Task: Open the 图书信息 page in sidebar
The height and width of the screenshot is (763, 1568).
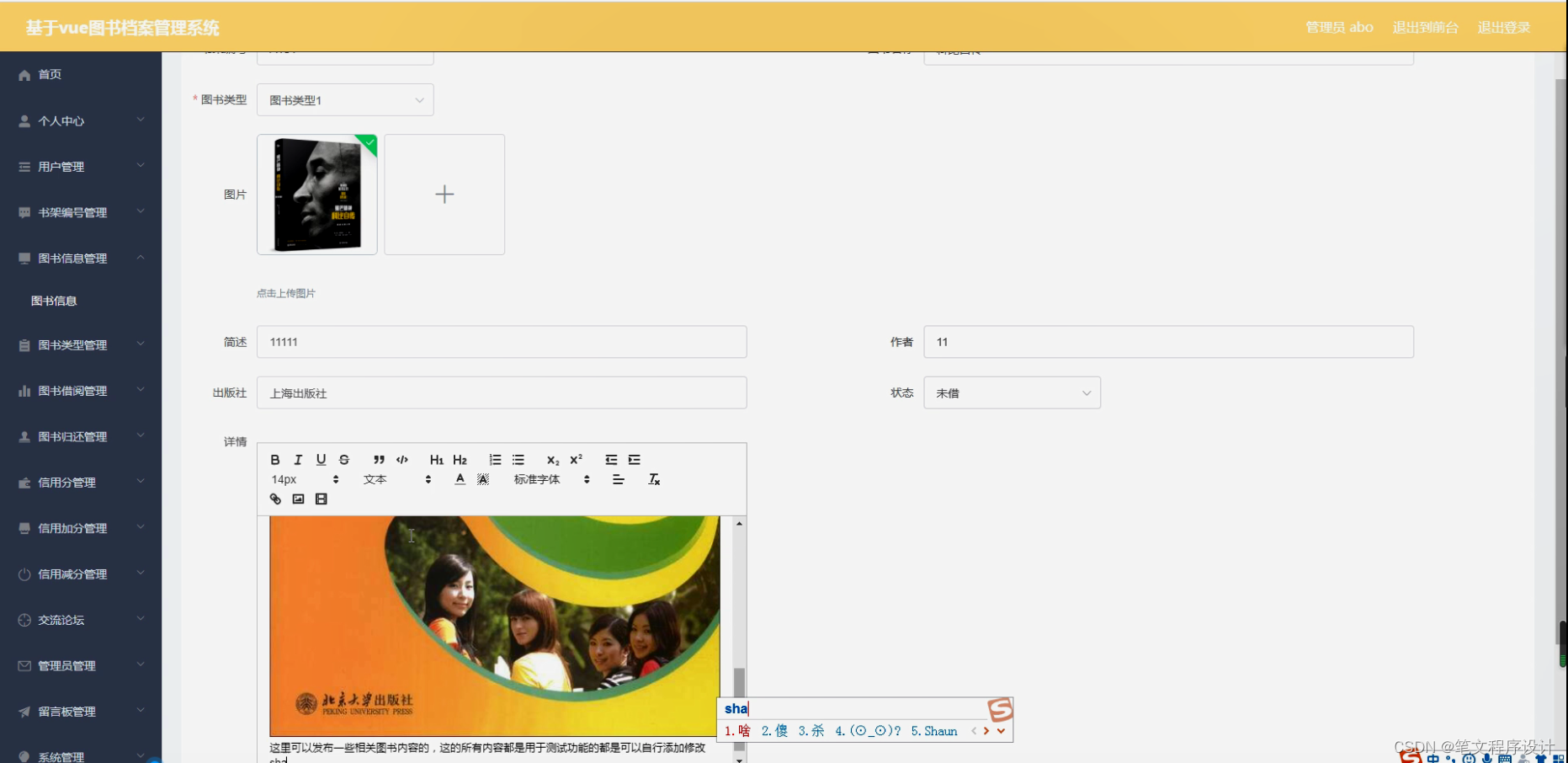Action: [54, 300]
